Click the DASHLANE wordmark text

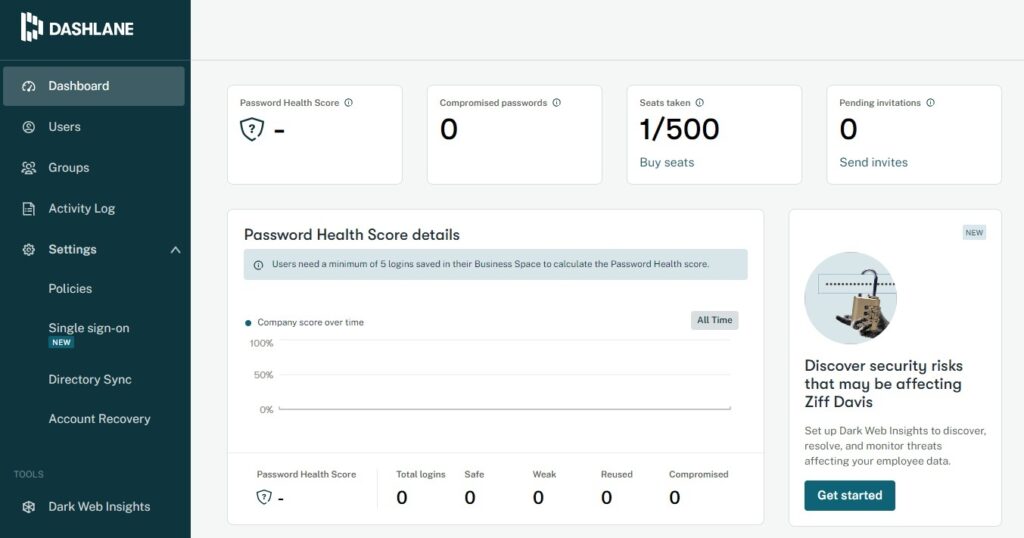91,29
